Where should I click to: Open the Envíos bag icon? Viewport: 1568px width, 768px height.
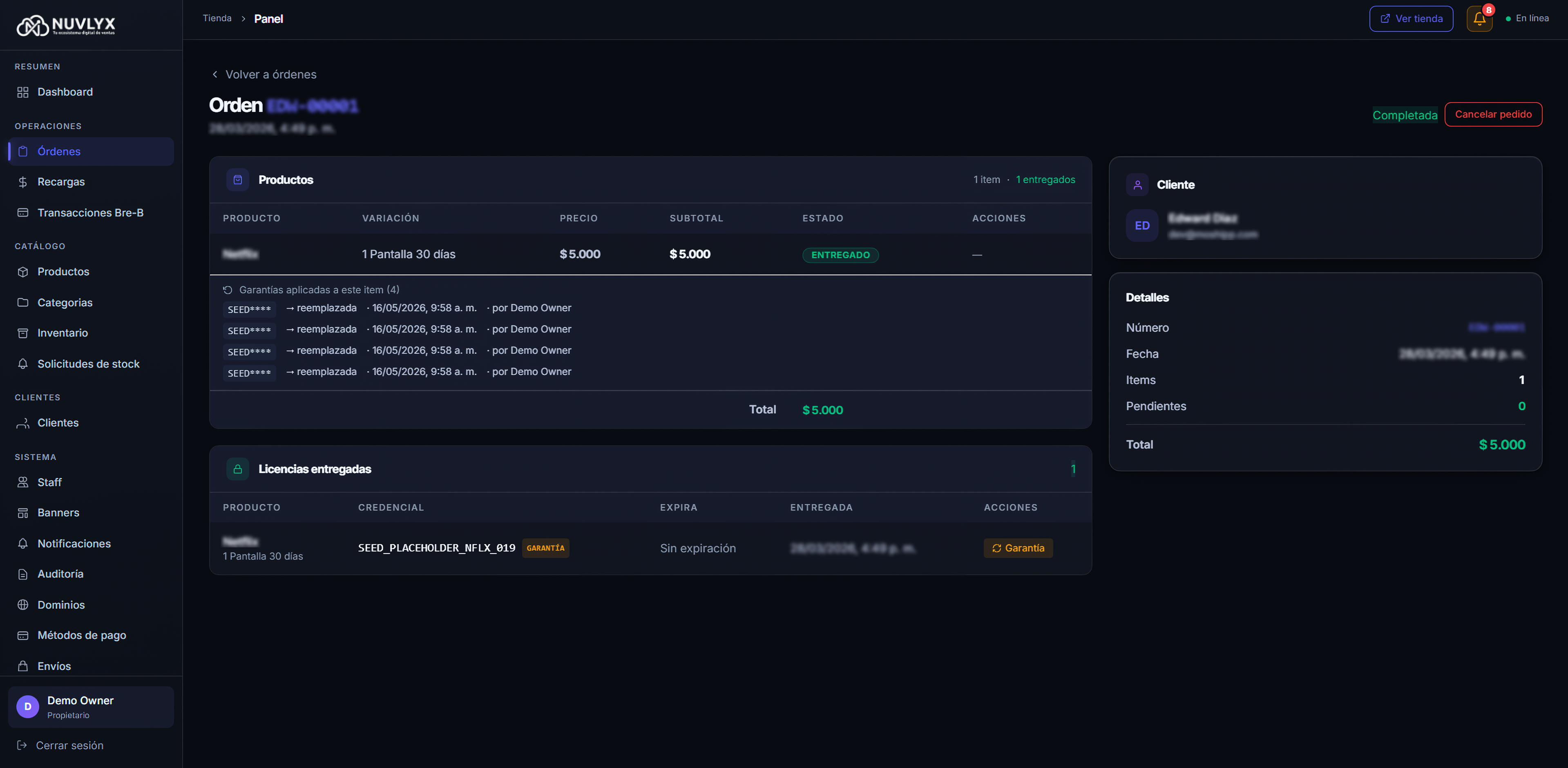22,666
